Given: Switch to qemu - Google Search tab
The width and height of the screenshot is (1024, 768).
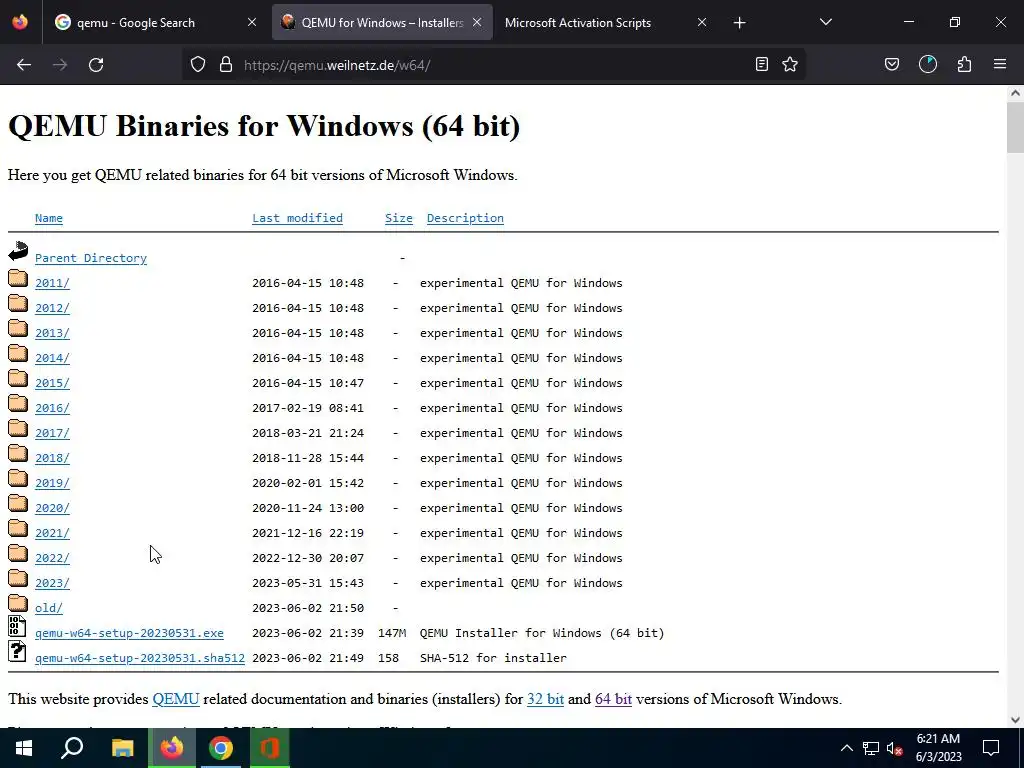Looking at the screenshot, I should click(x=157, y=22).
